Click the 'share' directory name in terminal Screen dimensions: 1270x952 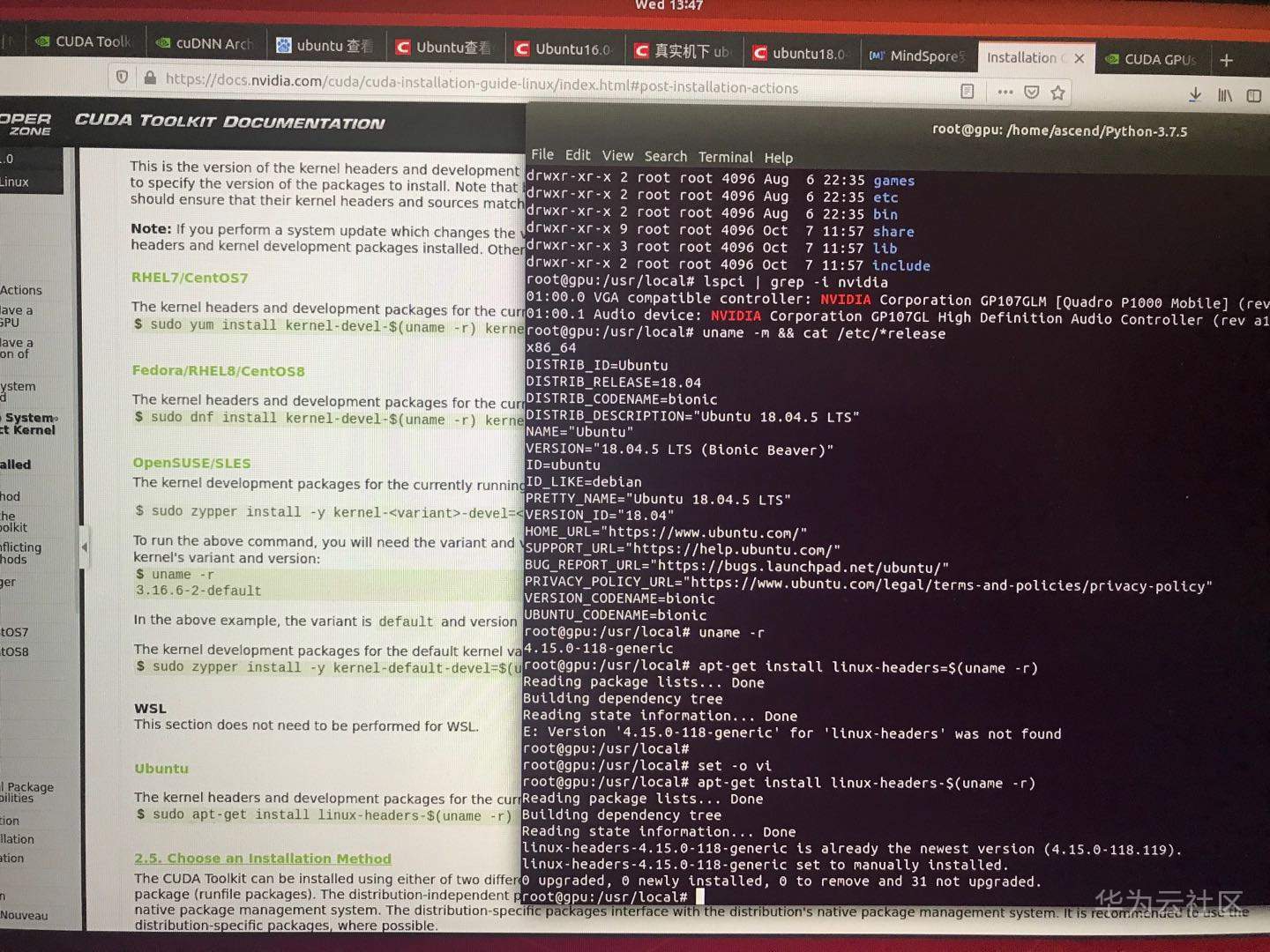tap(893, 232)
